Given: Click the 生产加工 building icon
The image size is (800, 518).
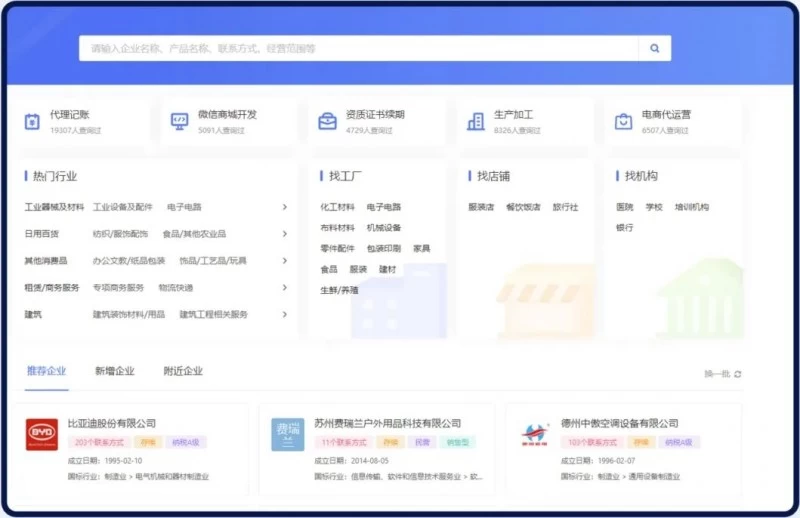Looking at the screenshot, I should click(x=475, y=122).
